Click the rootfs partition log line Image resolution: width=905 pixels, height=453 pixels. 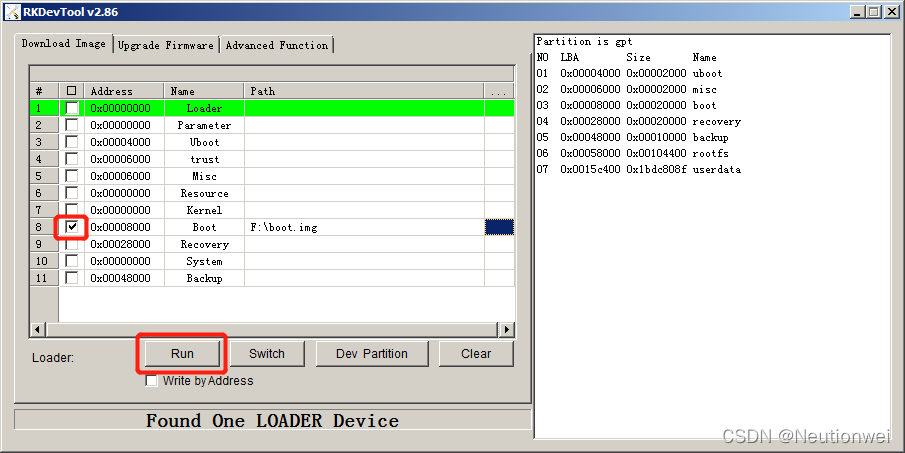[x=632, y=154]
